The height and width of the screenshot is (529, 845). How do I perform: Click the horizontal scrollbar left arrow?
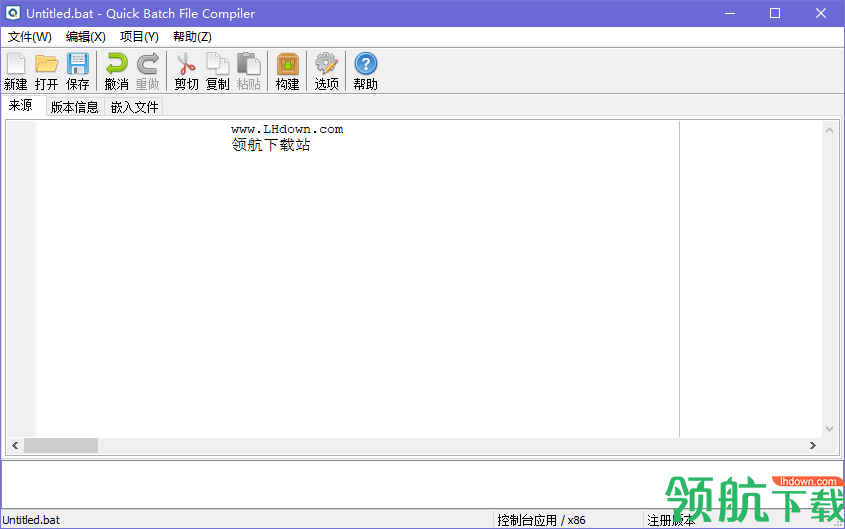coord(15,446)
